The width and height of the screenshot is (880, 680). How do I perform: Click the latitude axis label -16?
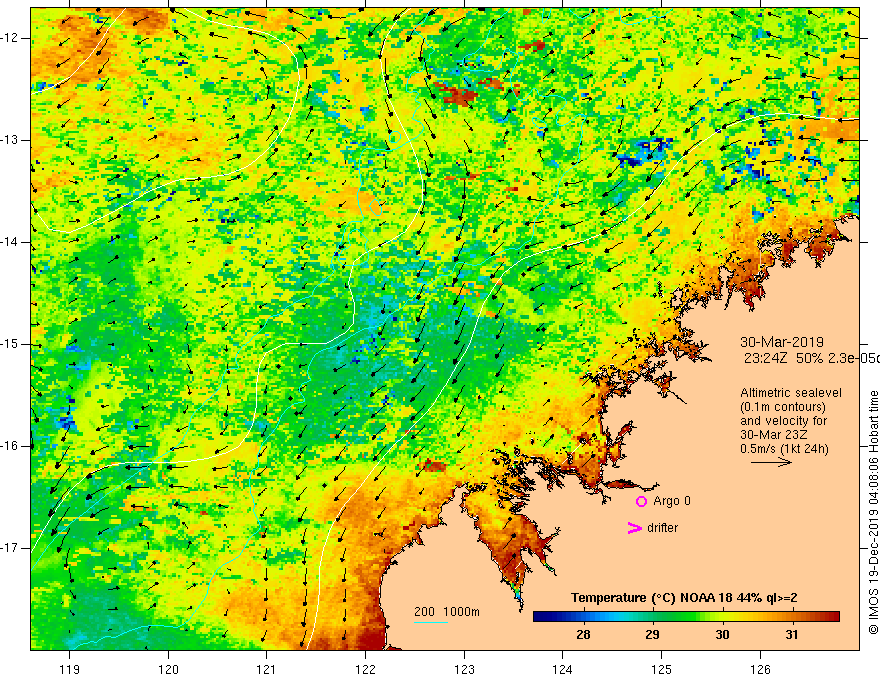click(x=10, y=446)
